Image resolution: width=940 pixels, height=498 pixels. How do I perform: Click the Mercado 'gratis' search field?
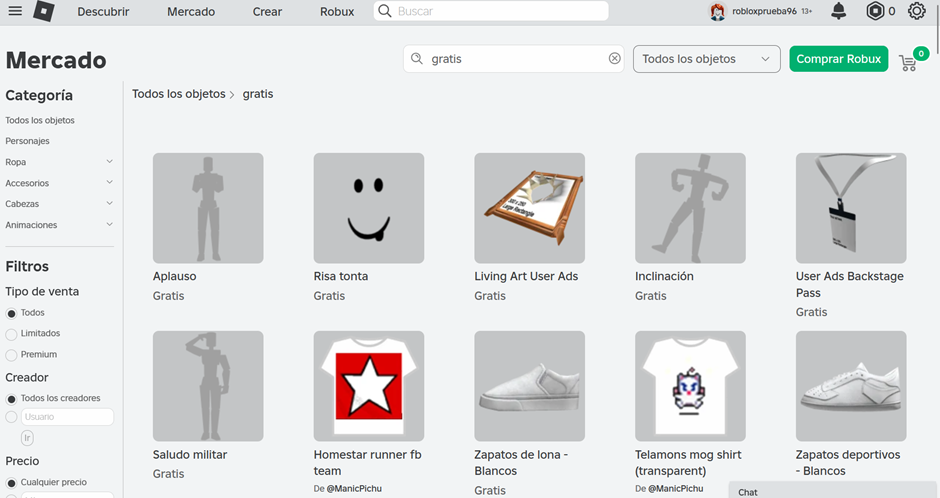(514, 59)
